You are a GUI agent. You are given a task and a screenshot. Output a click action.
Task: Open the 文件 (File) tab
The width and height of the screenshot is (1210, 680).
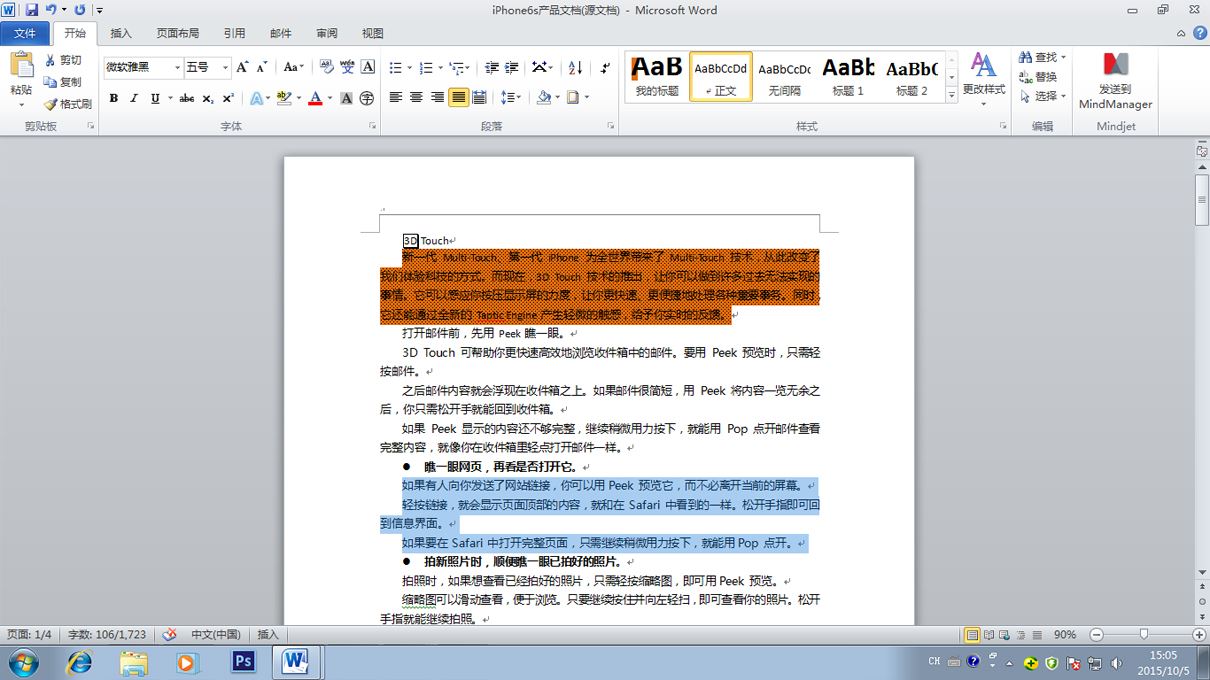pos(25,33)
